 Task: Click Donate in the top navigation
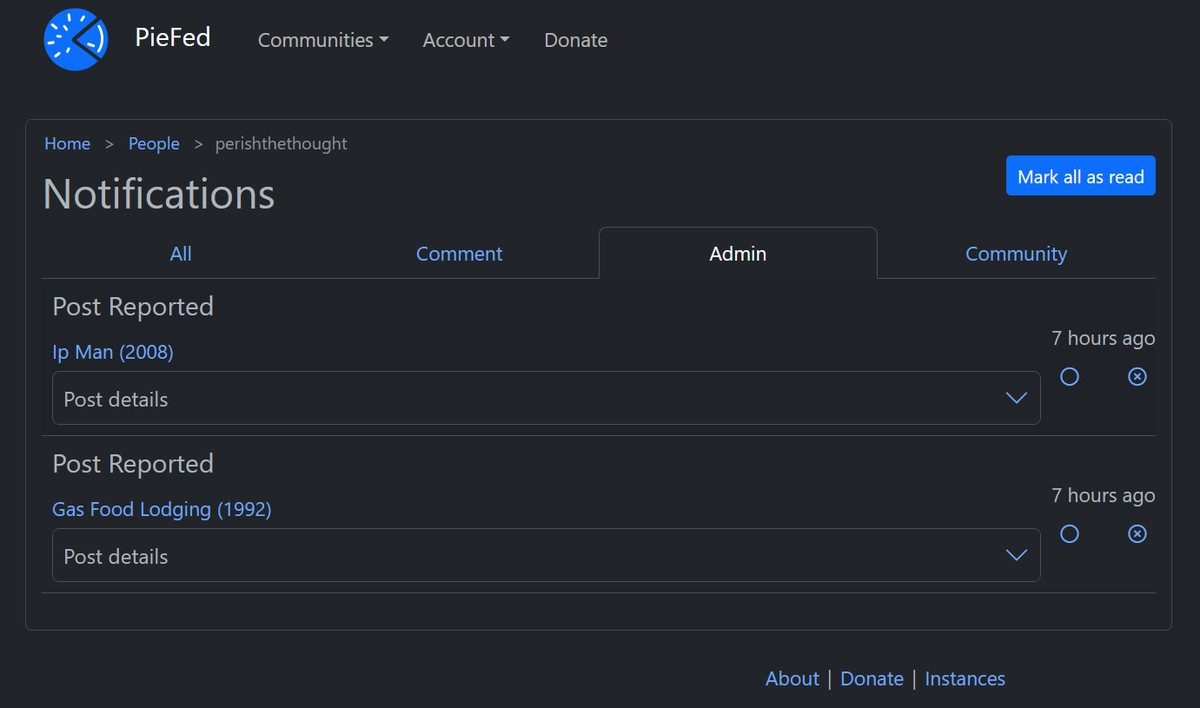pos(575,40)
